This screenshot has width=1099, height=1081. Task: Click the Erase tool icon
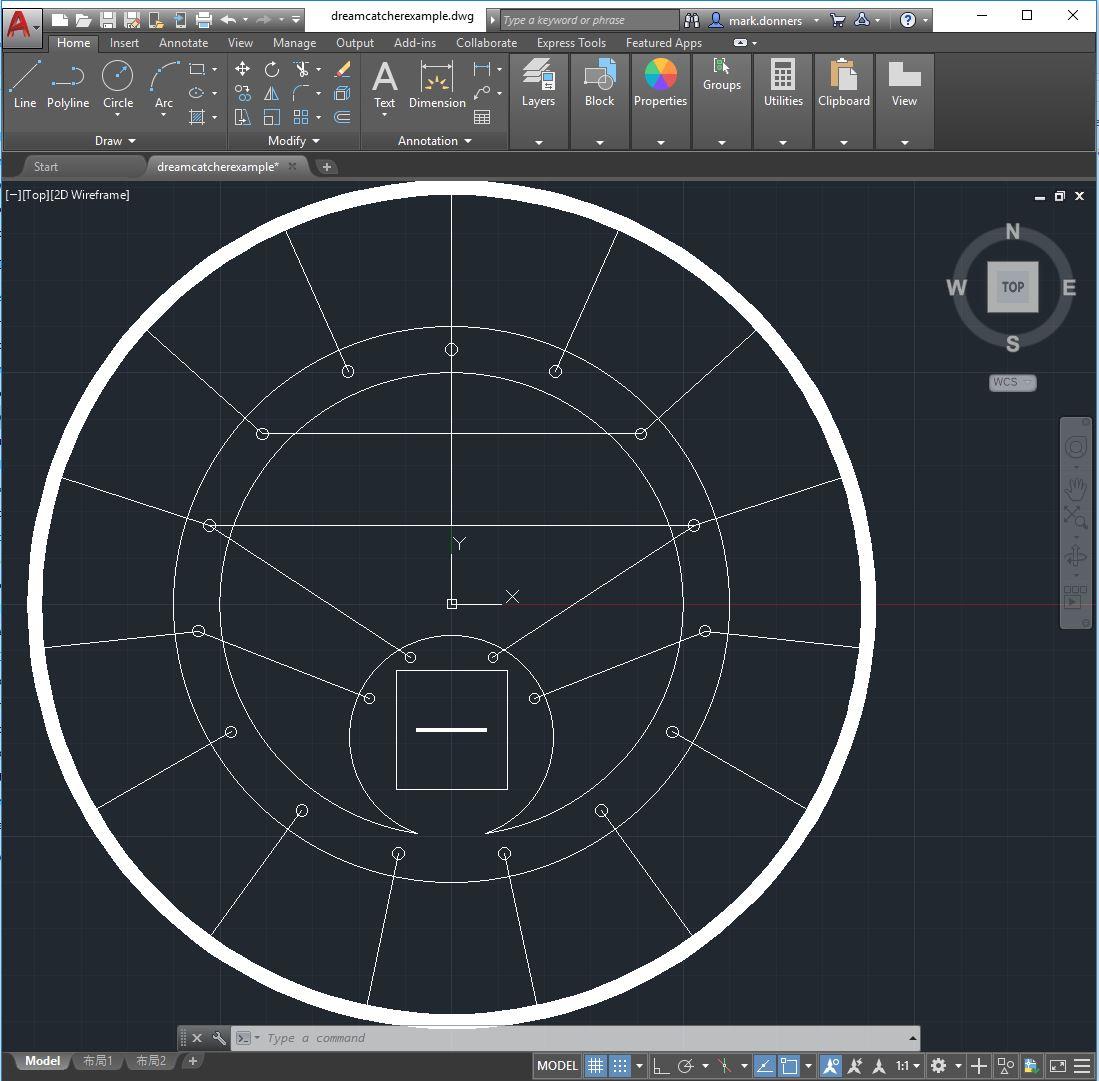[343, 69]
